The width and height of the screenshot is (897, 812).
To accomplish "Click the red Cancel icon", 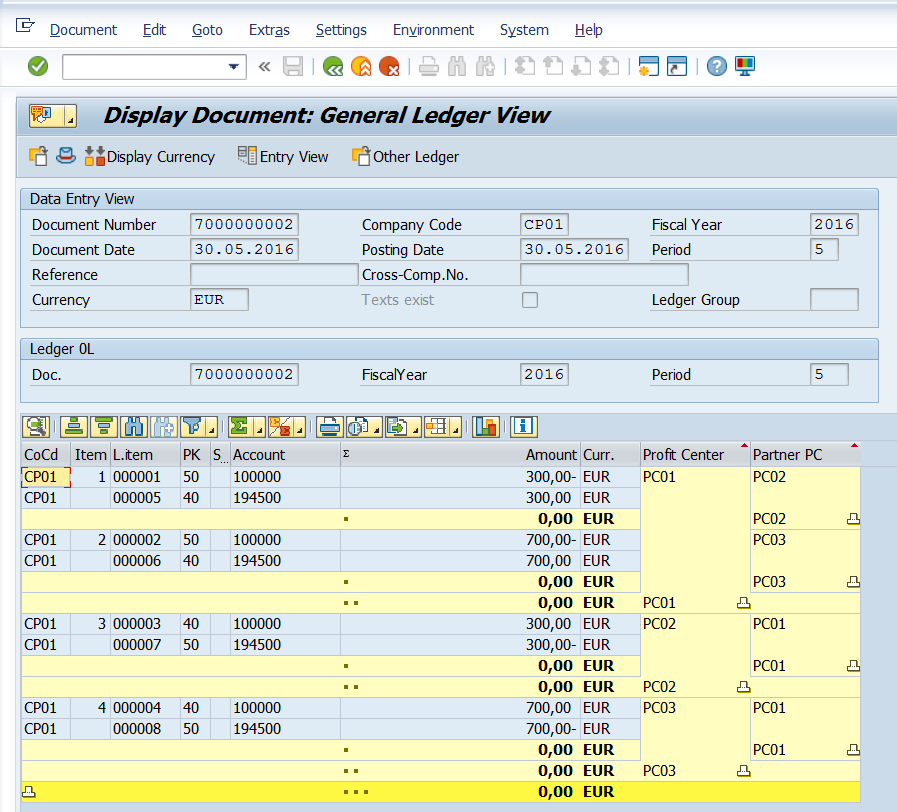I will pos(389,66).
